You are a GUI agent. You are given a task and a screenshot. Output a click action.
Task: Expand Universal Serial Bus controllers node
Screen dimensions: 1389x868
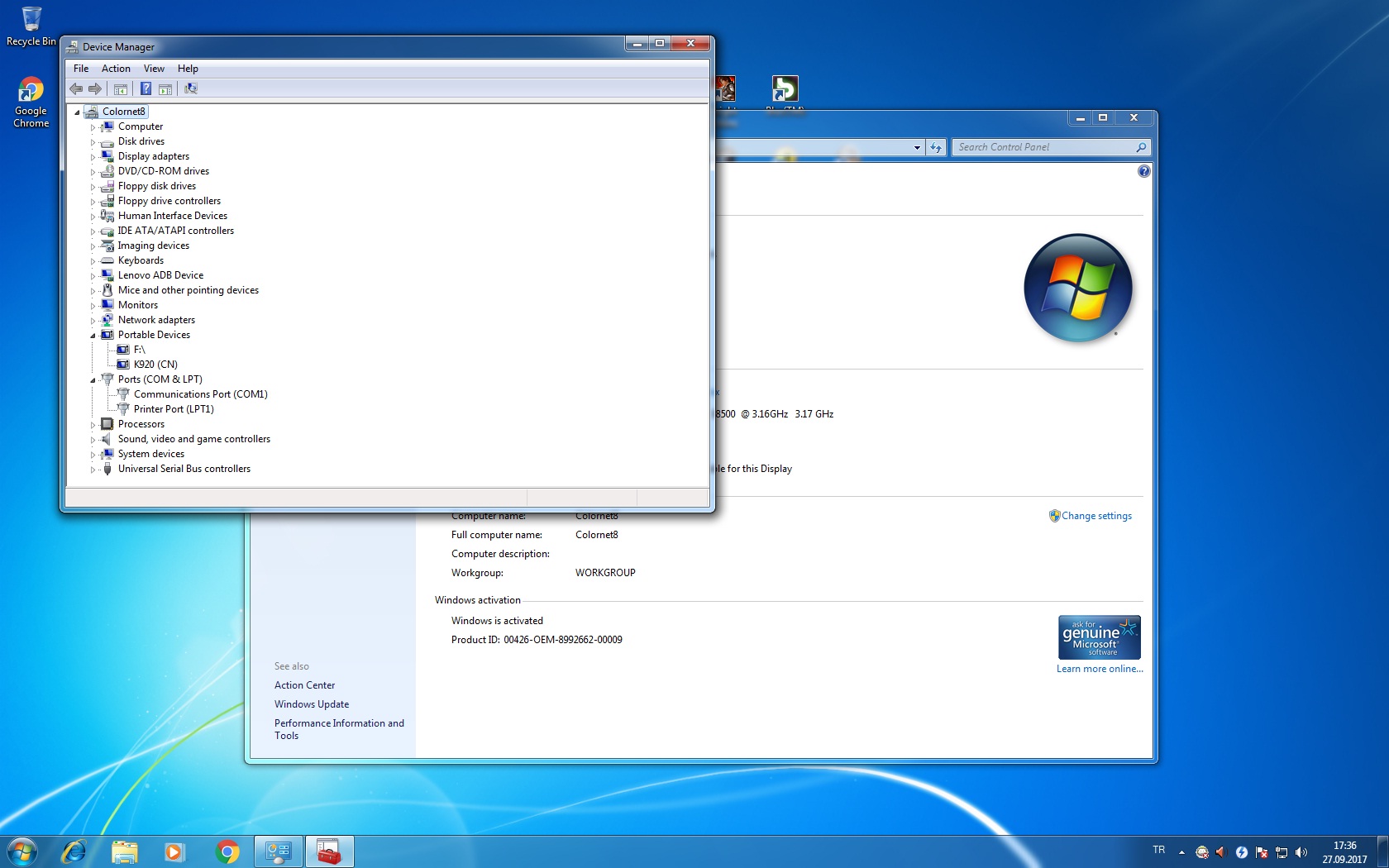[93, 470]
